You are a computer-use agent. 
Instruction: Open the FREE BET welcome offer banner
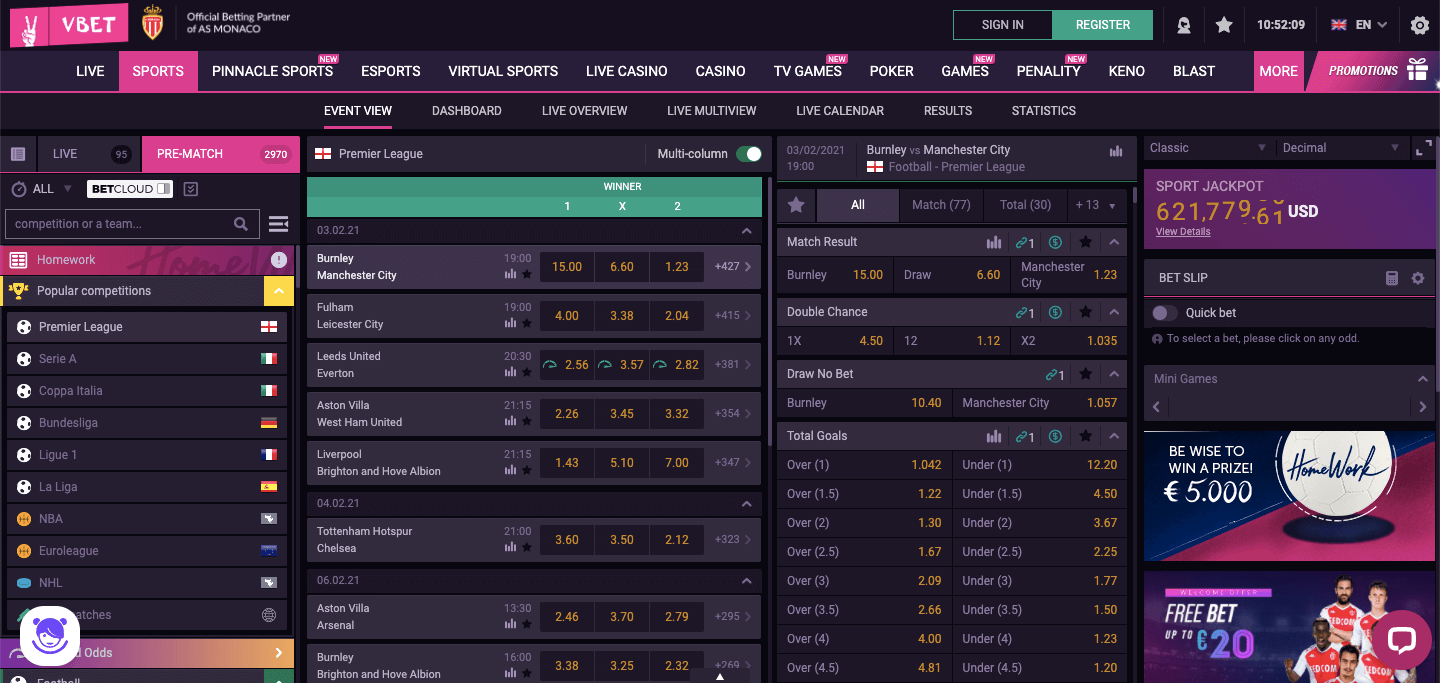[1289, 627]
